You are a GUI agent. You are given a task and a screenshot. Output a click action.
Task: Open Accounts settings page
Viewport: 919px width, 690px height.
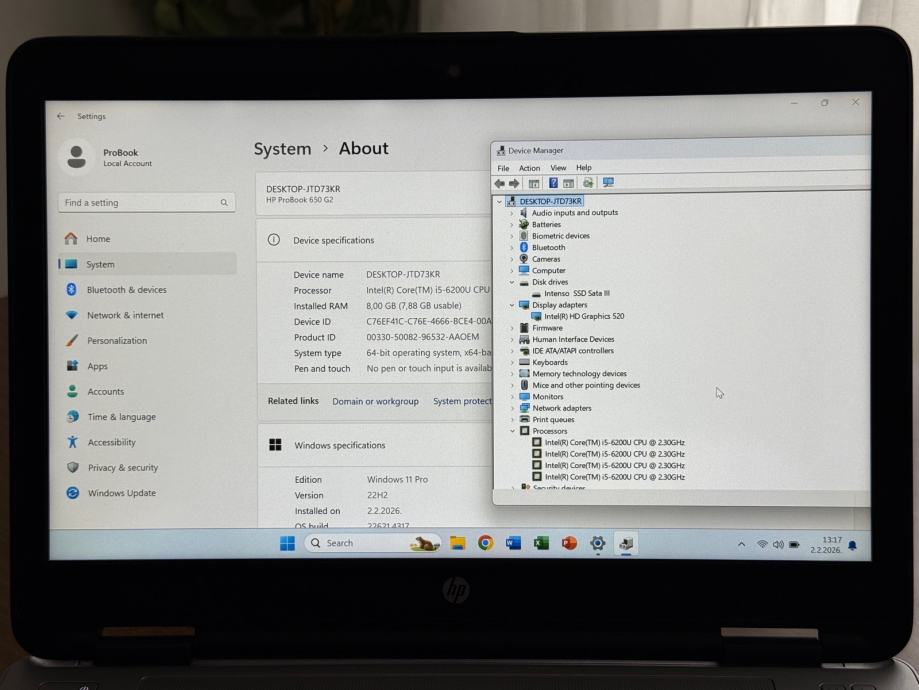tap(147, 391)
